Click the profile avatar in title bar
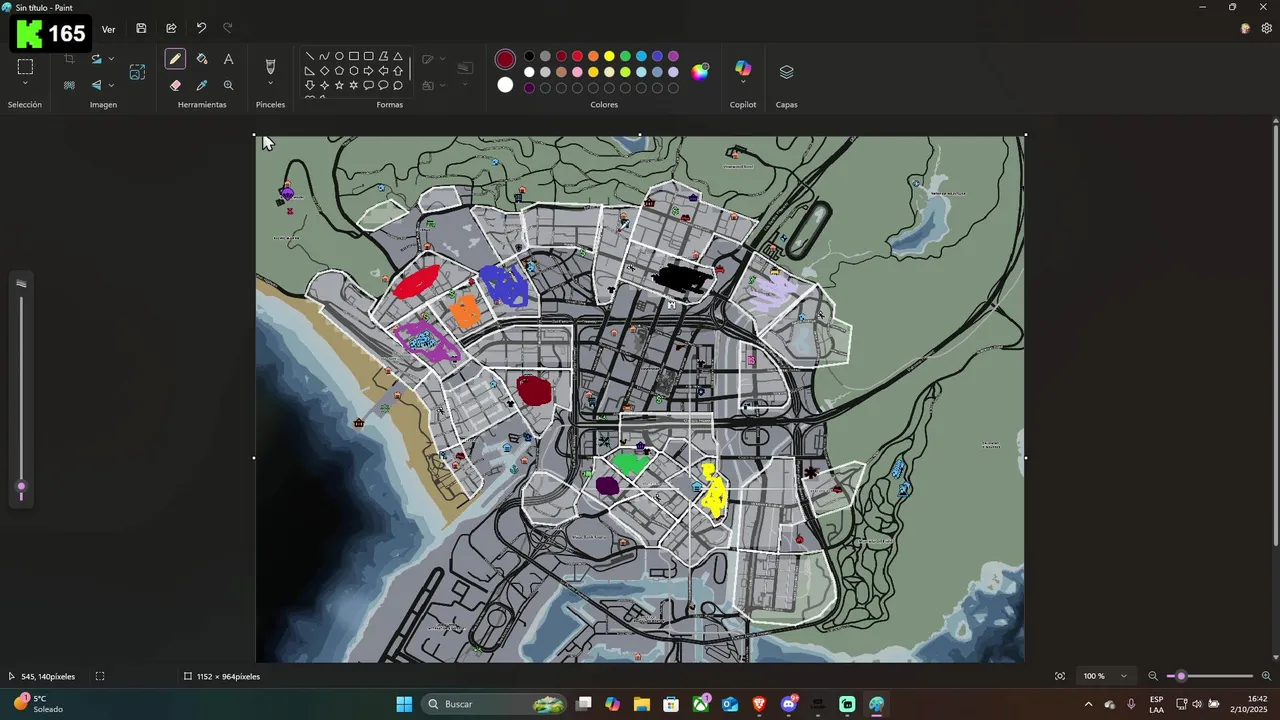1280x720 pixels. [1245, 28]
